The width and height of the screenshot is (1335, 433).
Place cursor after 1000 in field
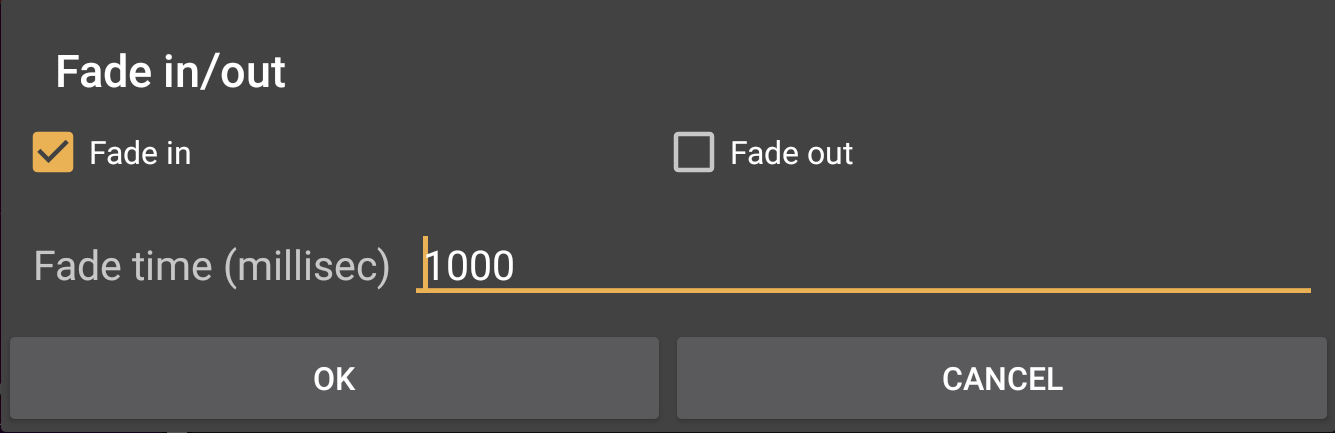click(518, 266)
